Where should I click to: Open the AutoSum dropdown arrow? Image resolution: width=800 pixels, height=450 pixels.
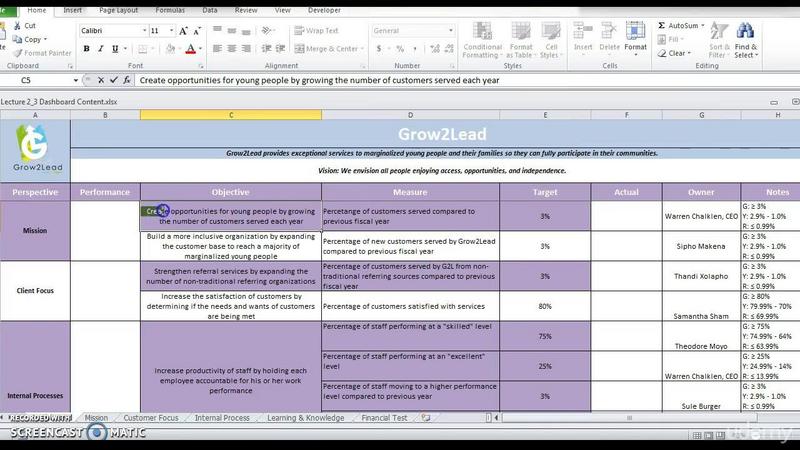[703, 26]
